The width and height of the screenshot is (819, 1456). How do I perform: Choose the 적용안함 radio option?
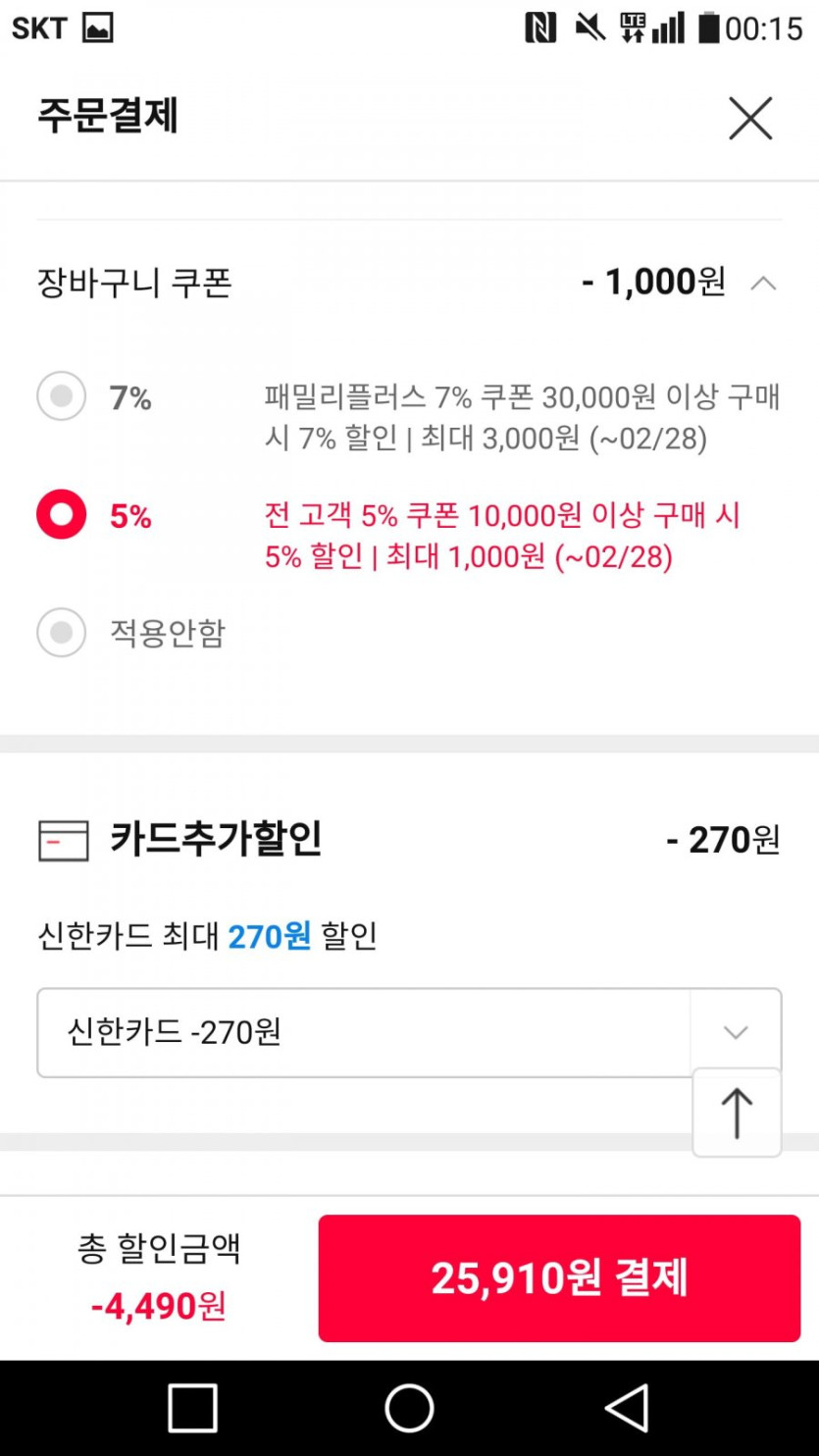pos(62,633)
